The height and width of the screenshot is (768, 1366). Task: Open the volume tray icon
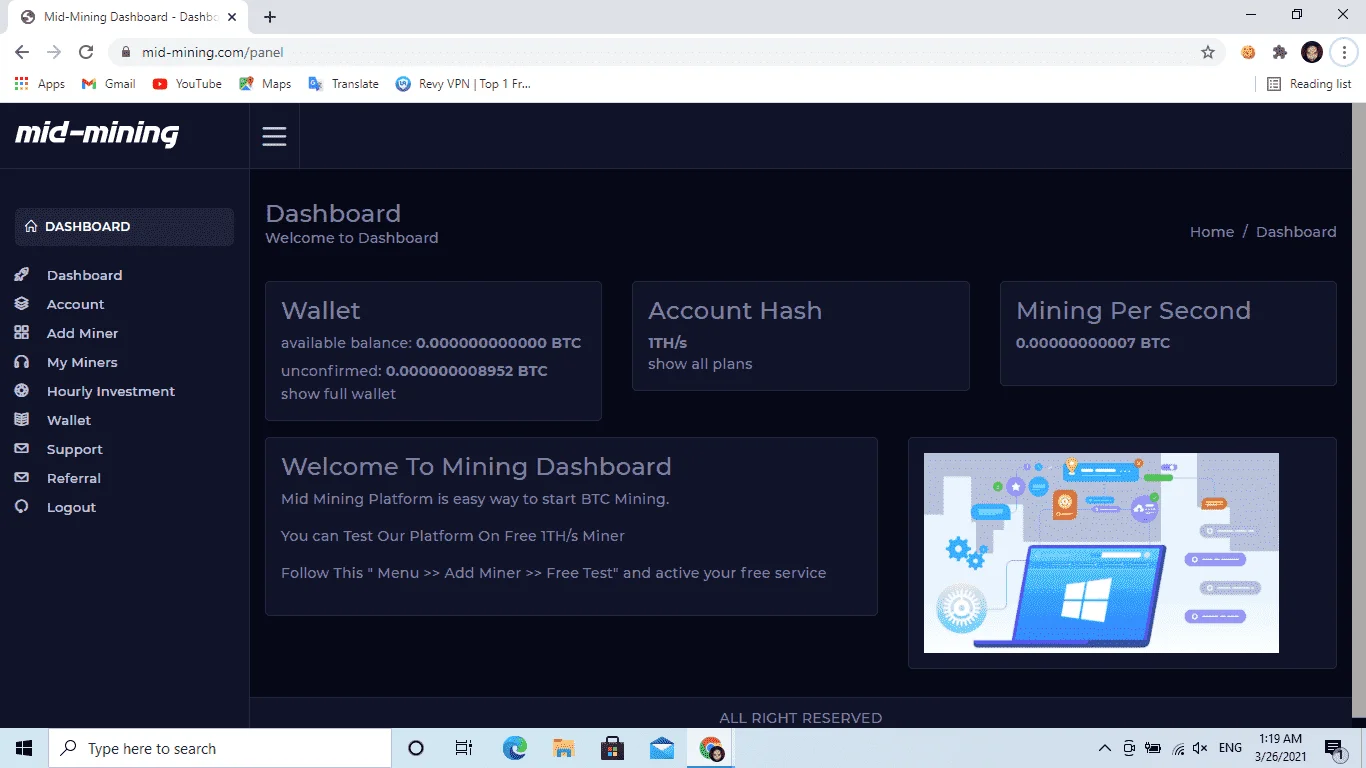1201,748
